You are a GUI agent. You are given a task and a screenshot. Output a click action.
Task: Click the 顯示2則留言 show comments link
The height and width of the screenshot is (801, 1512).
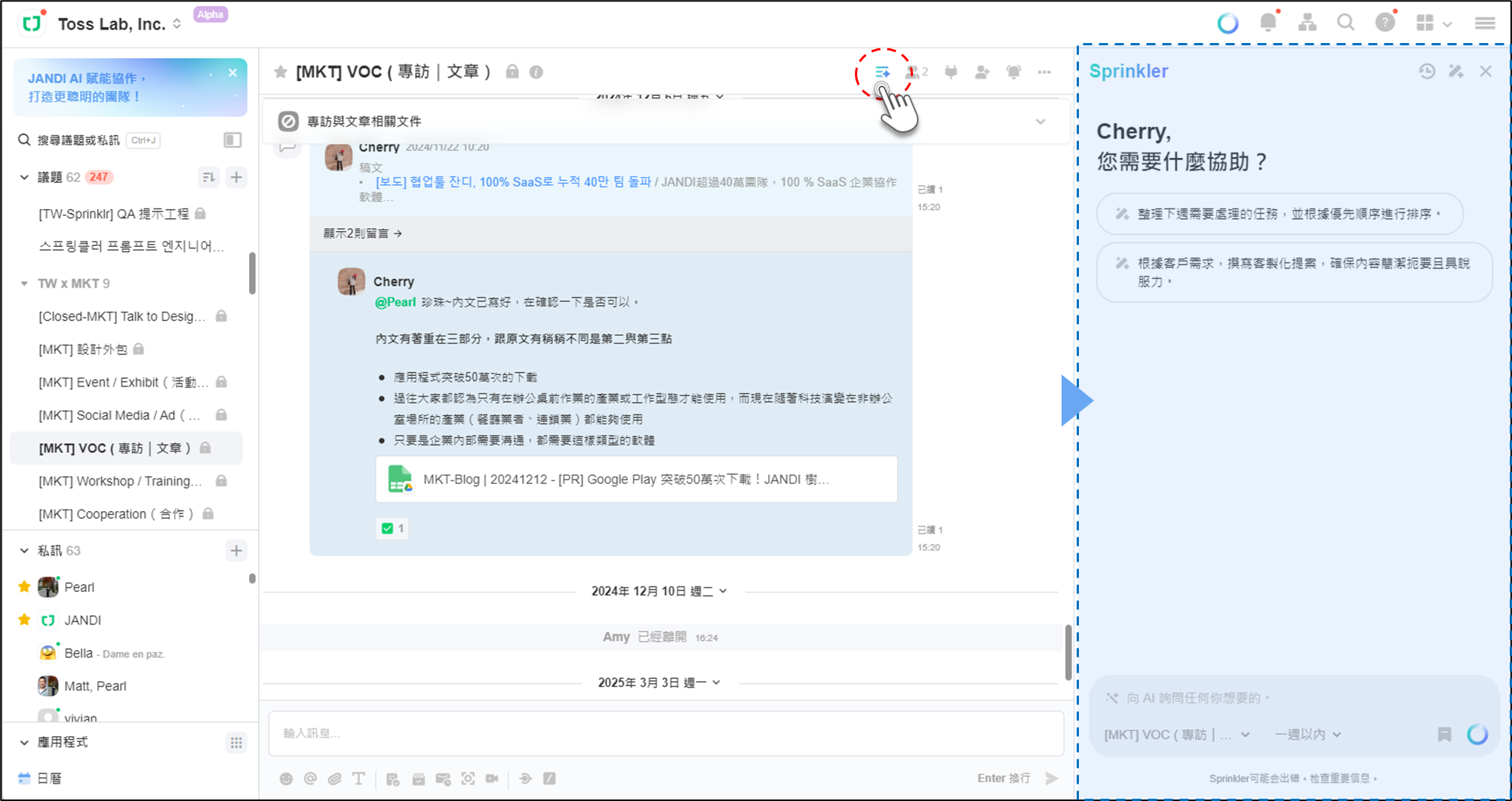(363, 234)
